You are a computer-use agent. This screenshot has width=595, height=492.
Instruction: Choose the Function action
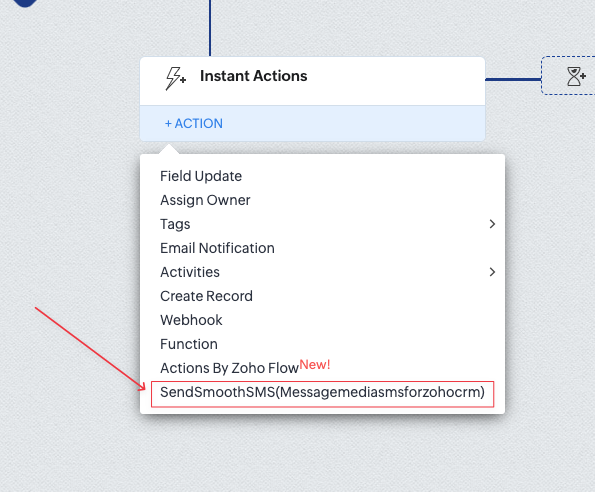coord(189,344)
